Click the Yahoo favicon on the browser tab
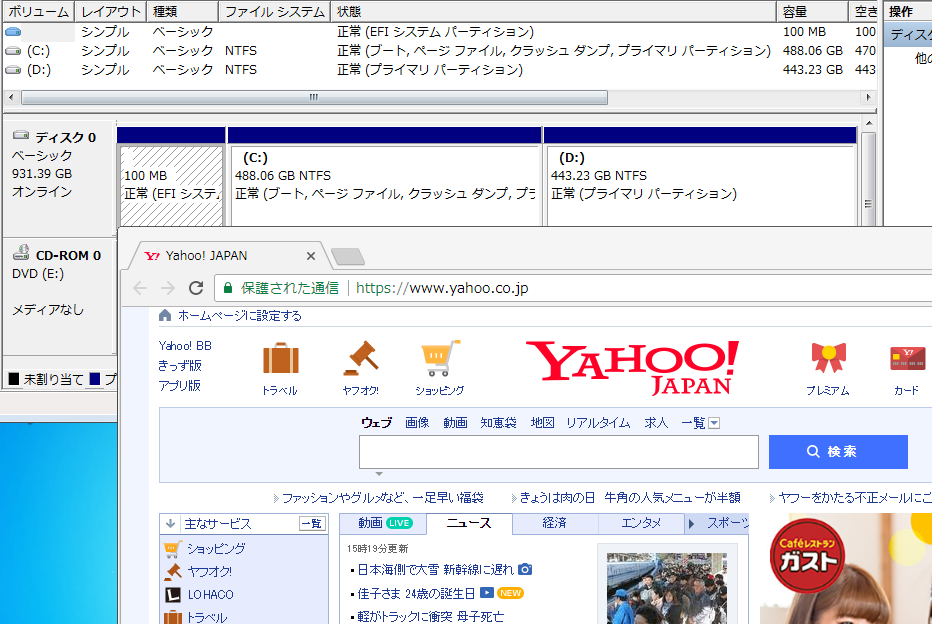932x624 pixels. click(152, 256)
